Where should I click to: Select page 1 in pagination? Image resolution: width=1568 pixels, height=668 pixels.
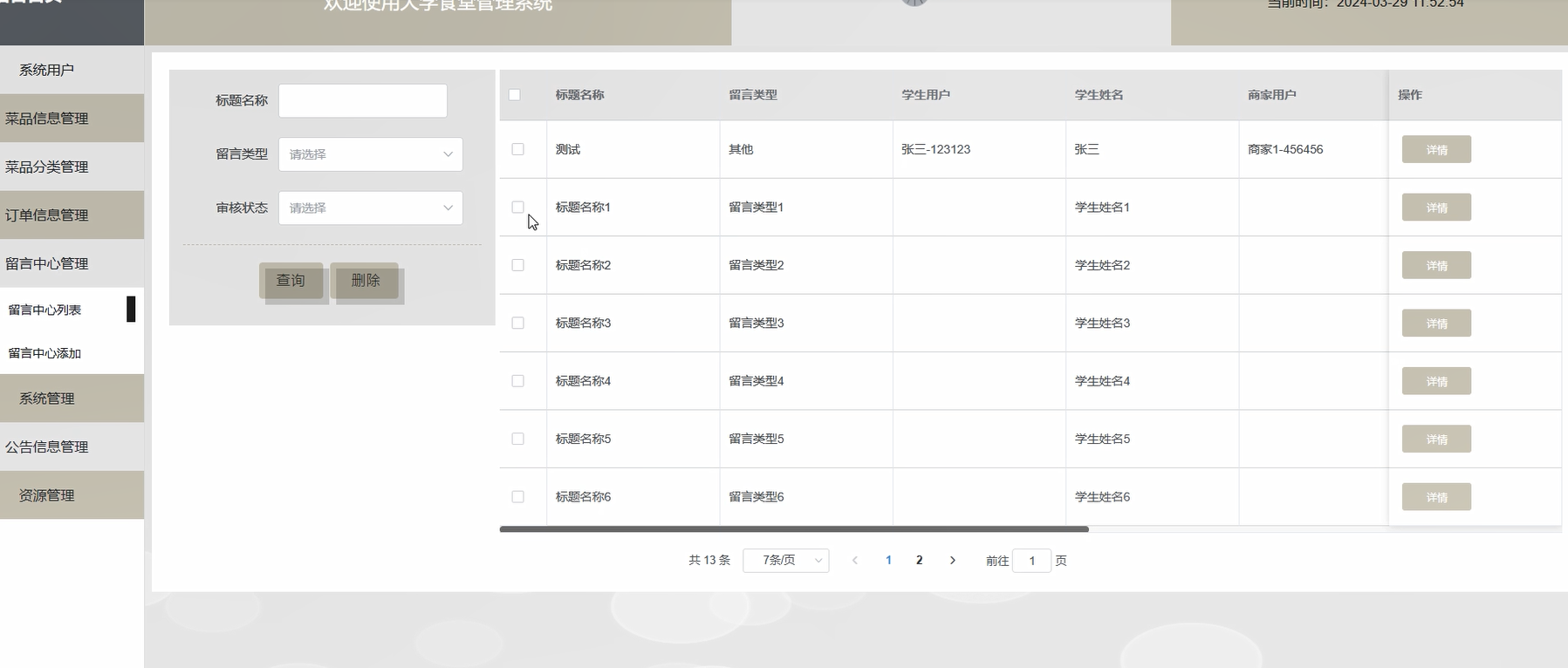pos(888,561)
